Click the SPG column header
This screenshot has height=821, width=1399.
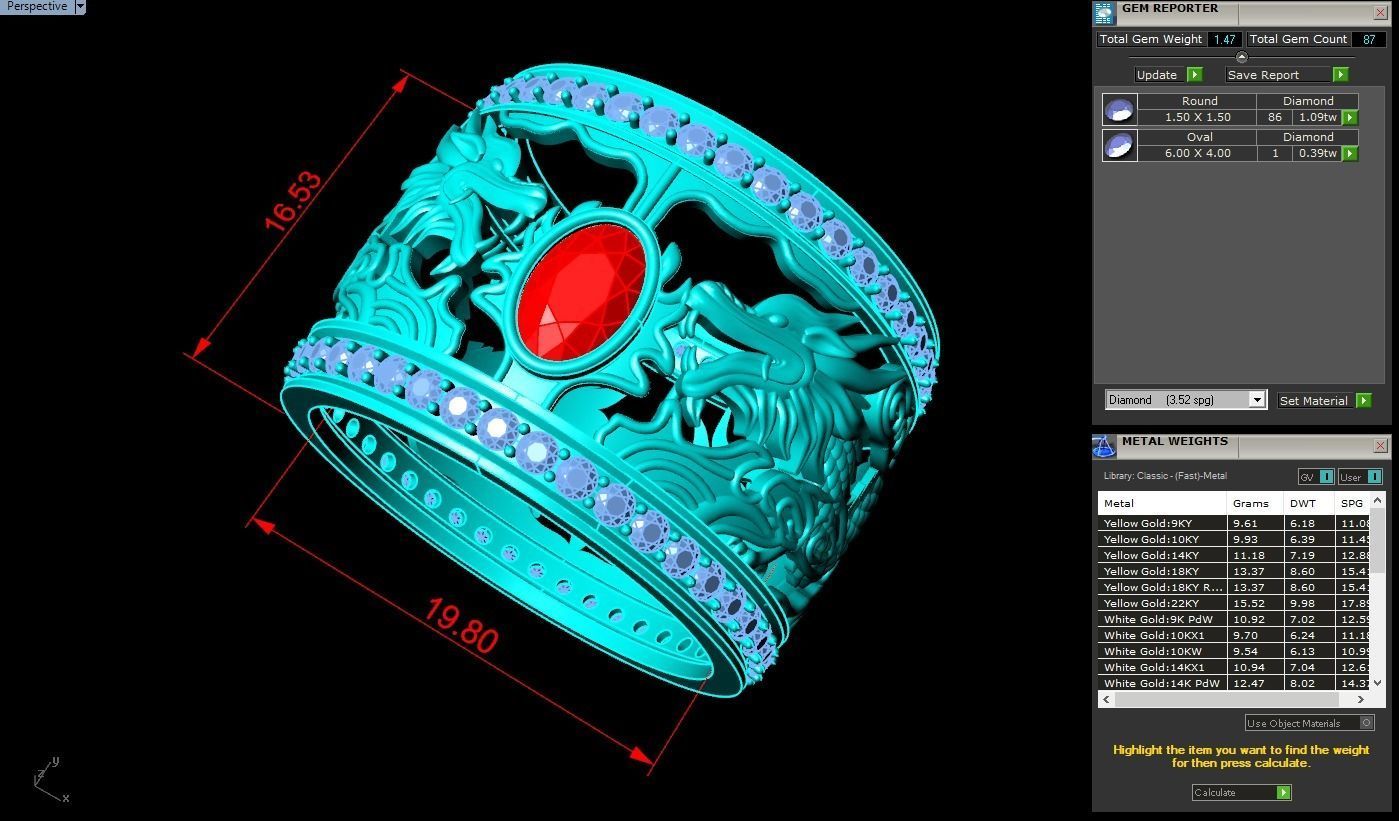point(1353,503)
